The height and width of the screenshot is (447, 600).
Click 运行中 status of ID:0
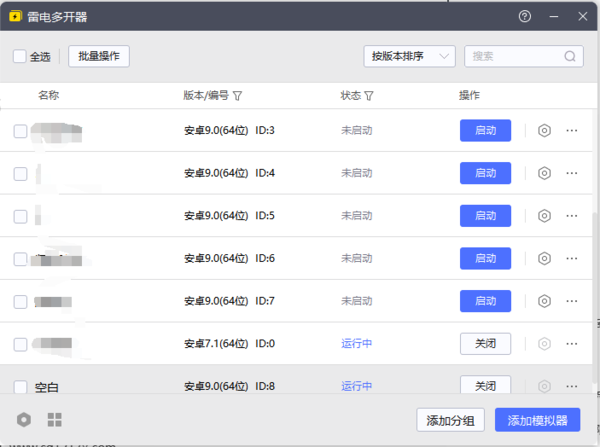pyautogui.click(x=356, y=344)
